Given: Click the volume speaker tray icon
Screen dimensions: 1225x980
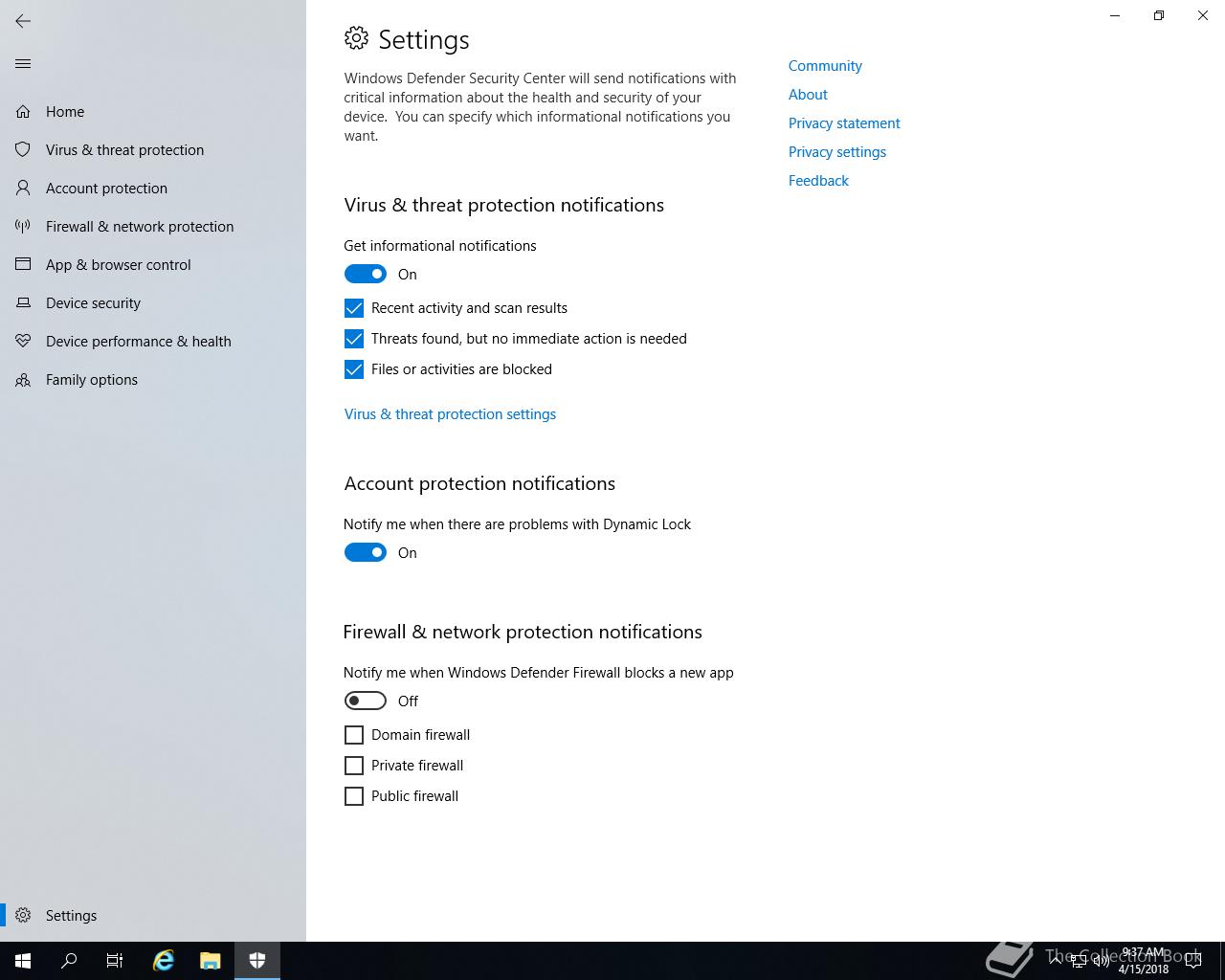Looking at the screenshot, I should (x=1101, y=961).
